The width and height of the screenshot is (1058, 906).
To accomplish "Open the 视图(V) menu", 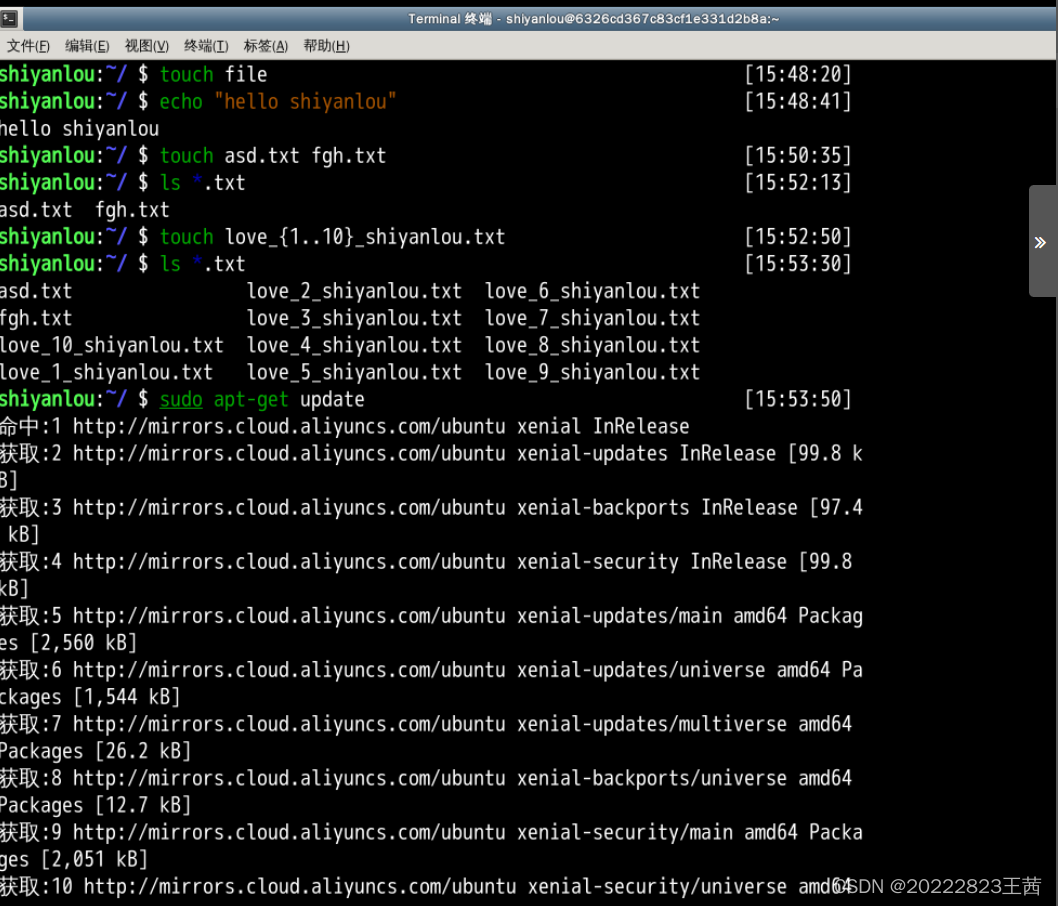I will (146, 46).
